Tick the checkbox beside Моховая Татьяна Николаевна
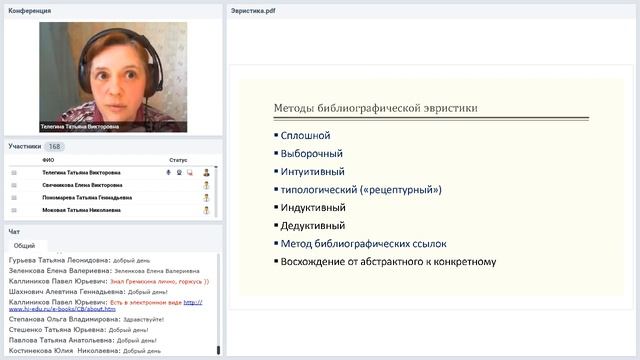 point(14,211)
